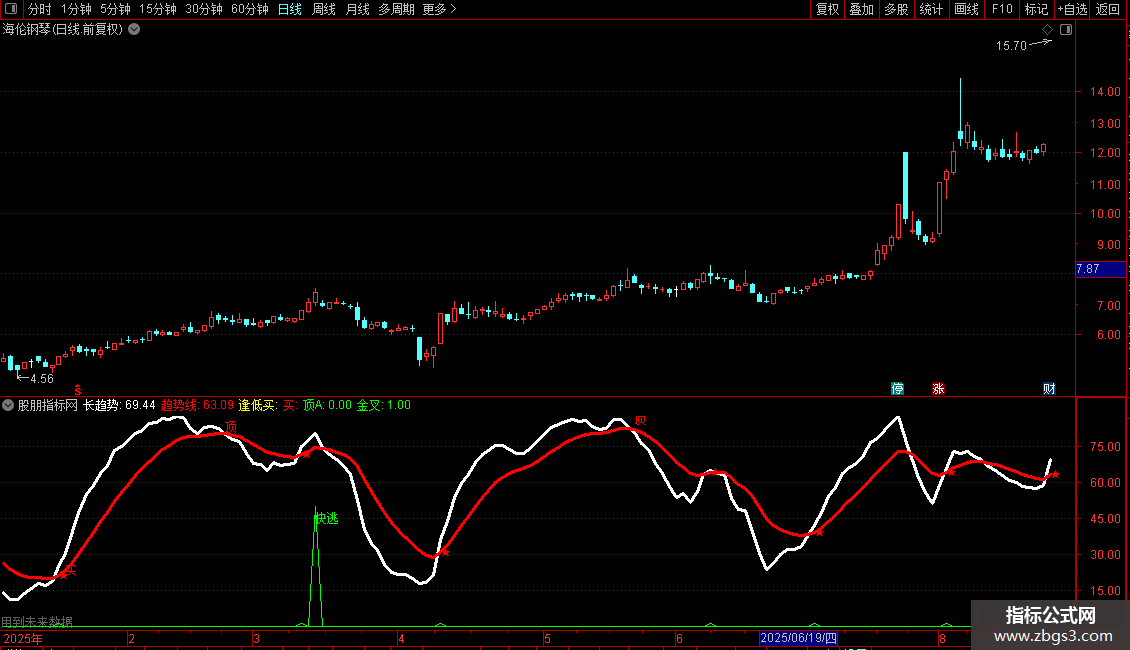
Task: Open the 多股 multi-stock view
Action: (x=896, y=9)
